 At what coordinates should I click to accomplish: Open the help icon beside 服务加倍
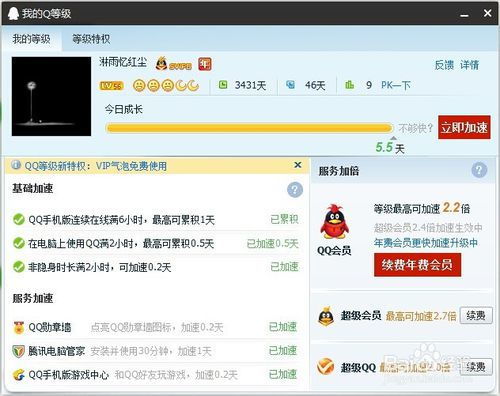[x=479, y=170]
